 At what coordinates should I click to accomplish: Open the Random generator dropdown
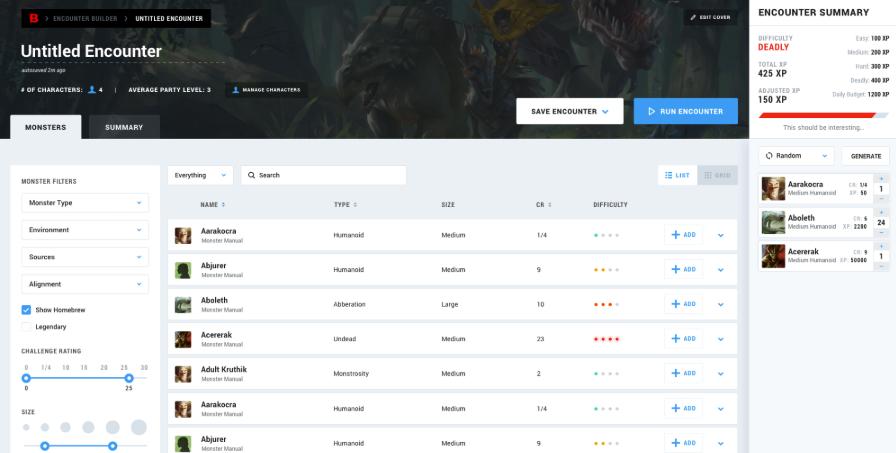coord(796,156)
